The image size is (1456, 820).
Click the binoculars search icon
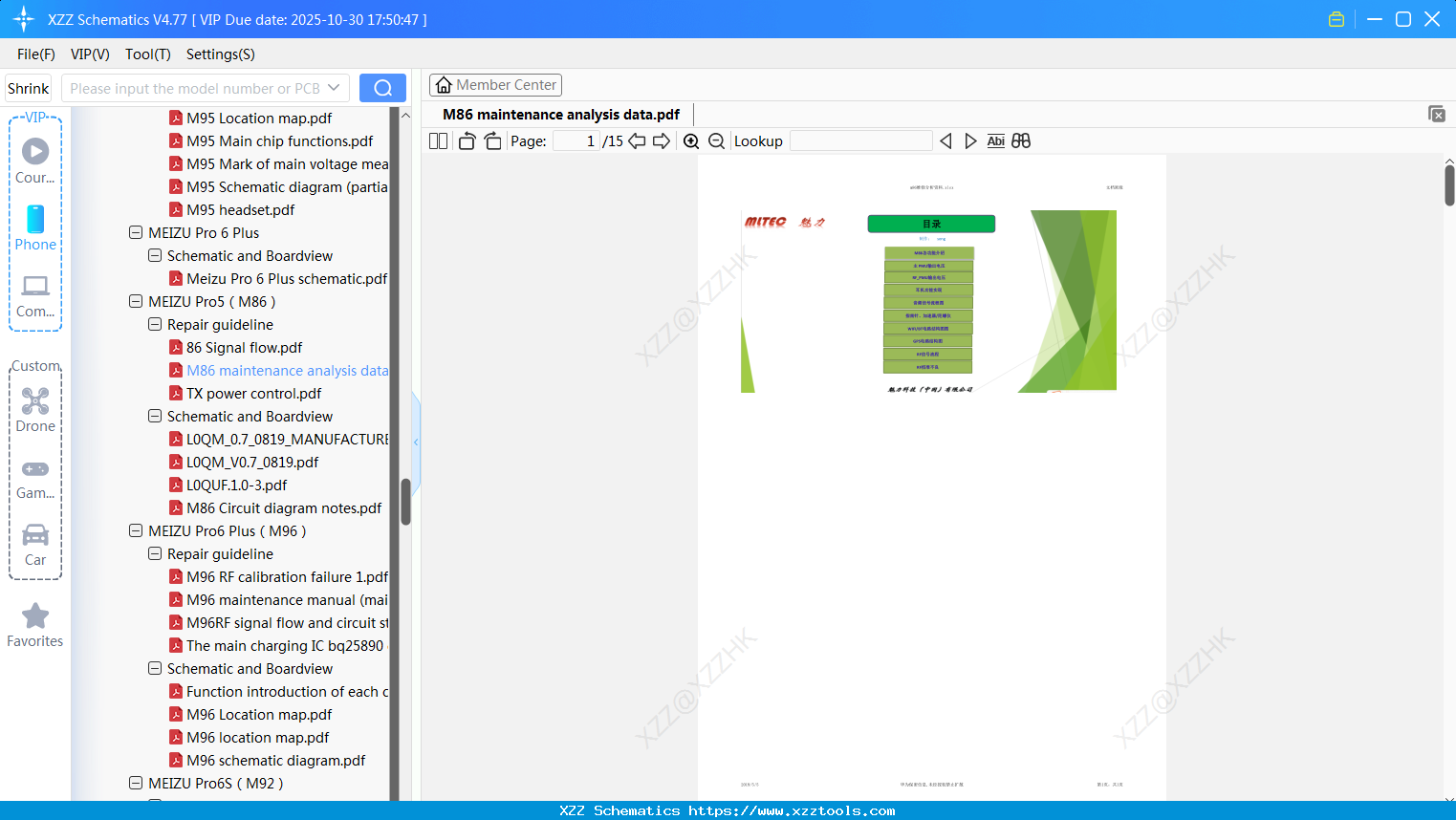1021,141
